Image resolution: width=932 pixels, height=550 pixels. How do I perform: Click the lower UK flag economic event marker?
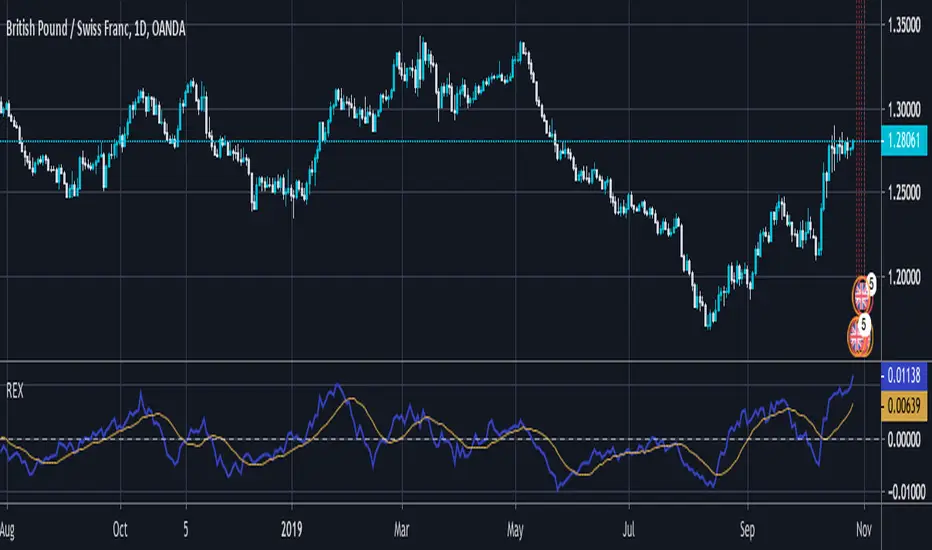(x=859, y=337)
